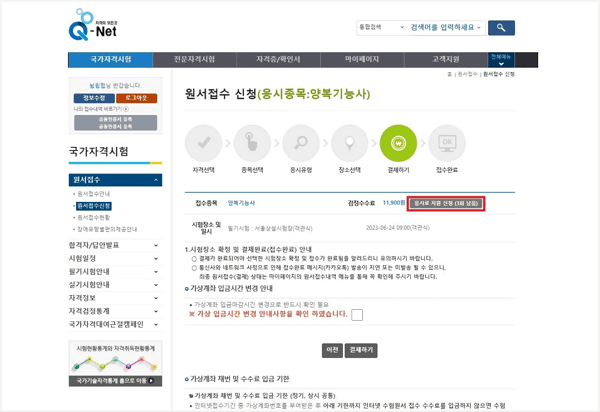The image size is (600, 412).
Task: Click arrow icon on 국가기술자격통계 홈으로 이동
Action: [151, 381]
